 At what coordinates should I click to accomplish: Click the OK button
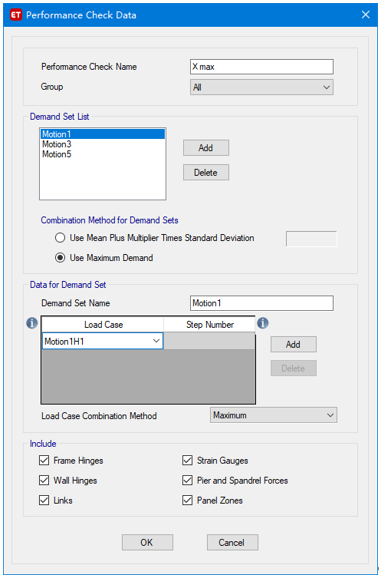tap(147, 542)
